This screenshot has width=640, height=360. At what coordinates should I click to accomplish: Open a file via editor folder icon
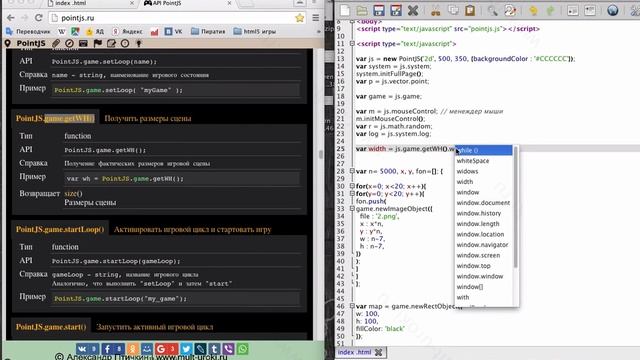click(362, 10)
